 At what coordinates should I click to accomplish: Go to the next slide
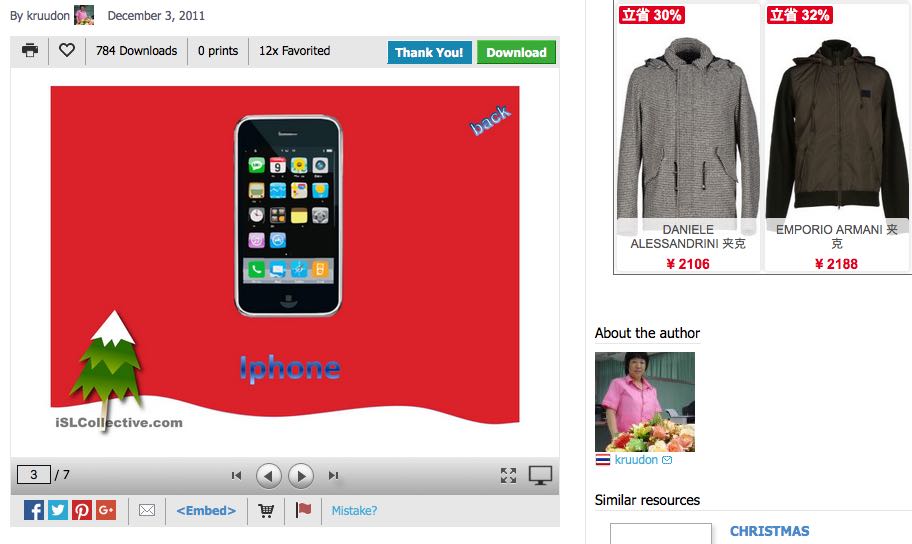[301, 476]
